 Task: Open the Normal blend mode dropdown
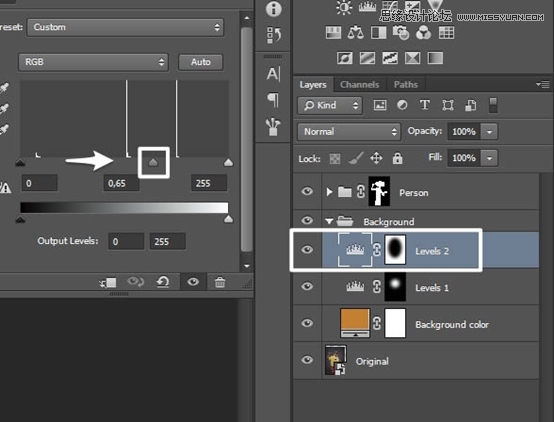[x=349, y=132]
